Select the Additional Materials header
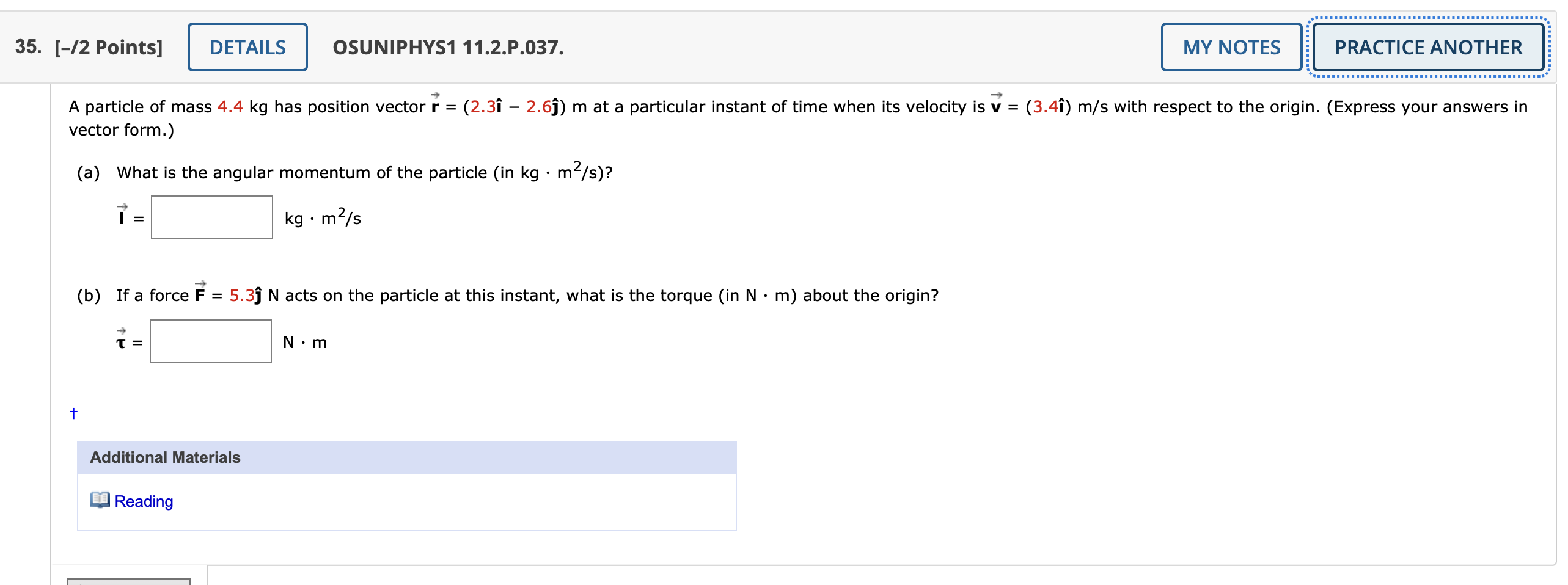1568x585 pixels. [x=164, y=456]
